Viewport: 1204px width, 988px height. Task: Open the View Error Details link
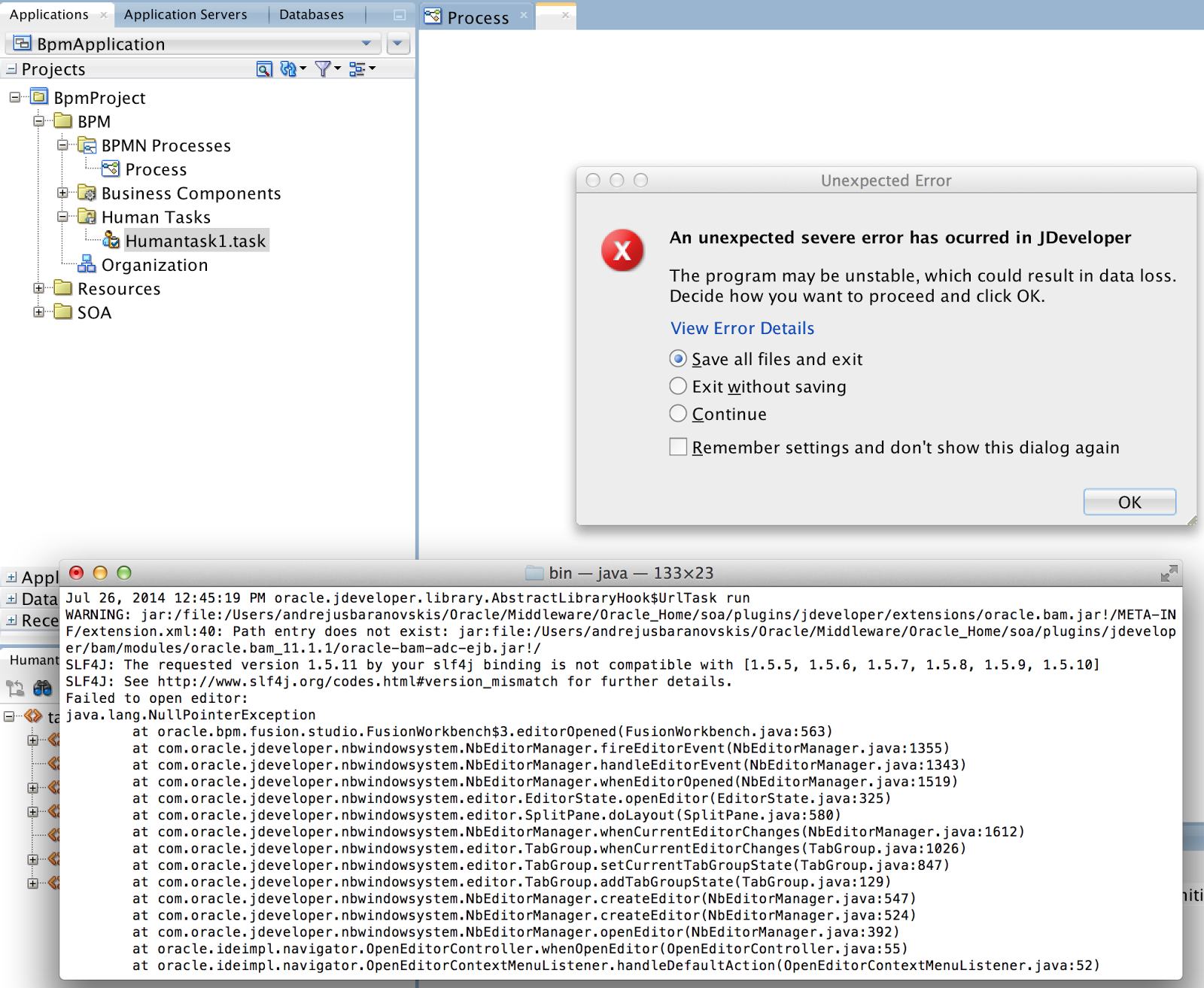tap(743, 328)
